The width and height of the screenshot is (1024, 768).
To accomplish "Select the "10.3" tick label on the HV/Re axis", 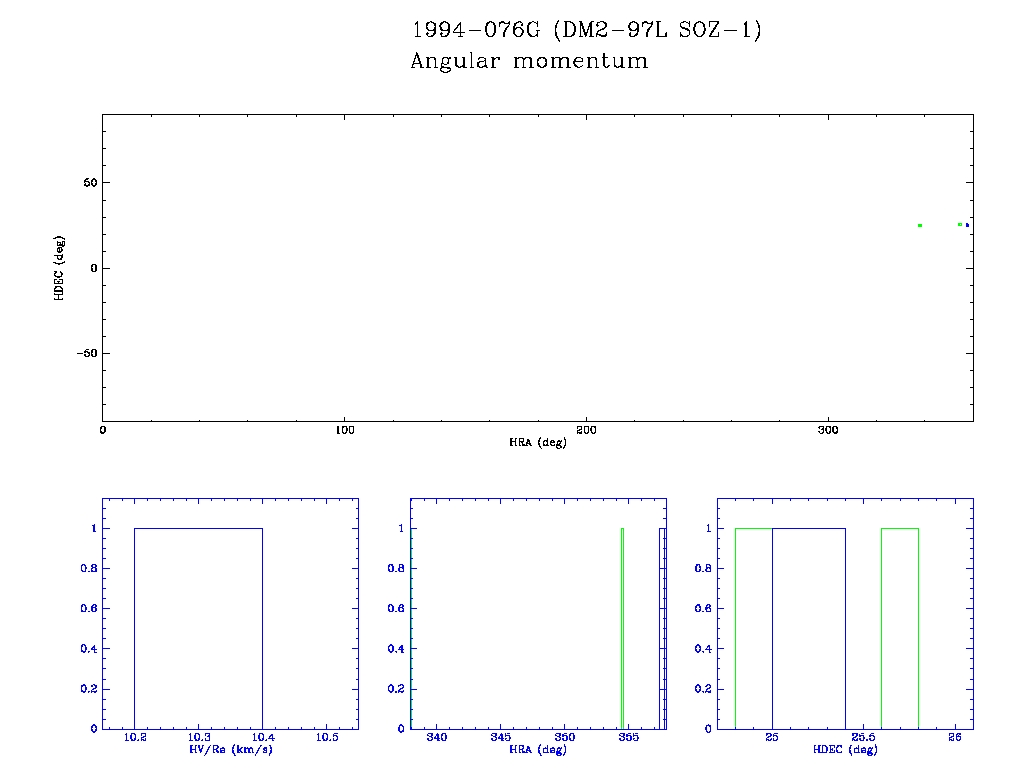I will click(x=199, y=738).
